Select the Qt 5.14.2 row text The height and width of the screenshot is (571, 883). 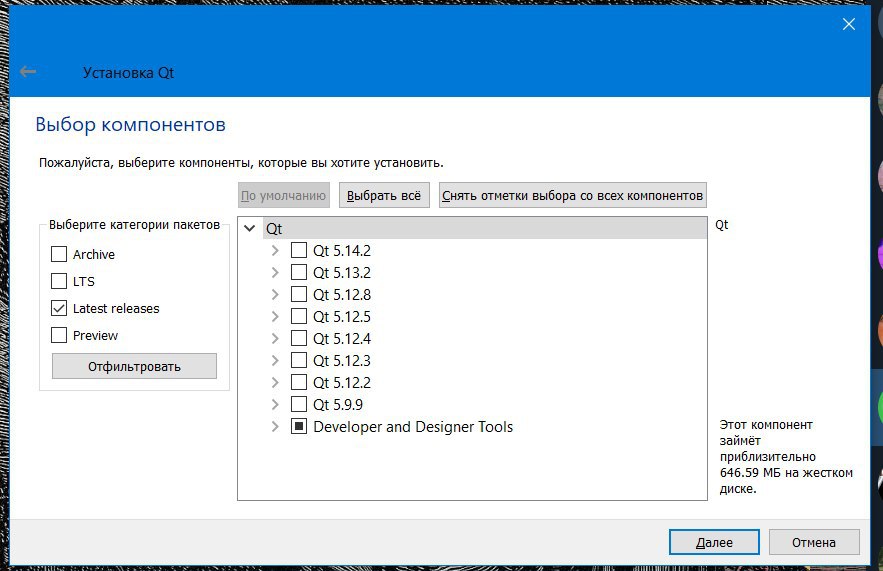coord(342,250)
